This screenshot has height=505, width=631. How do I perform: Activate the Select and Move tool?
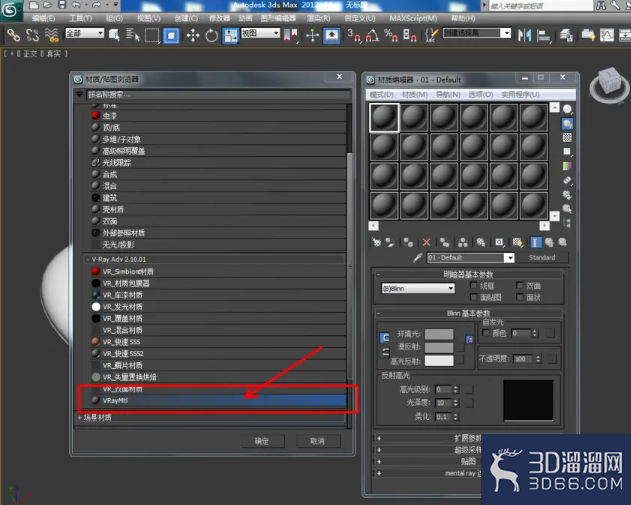[193, 35]
